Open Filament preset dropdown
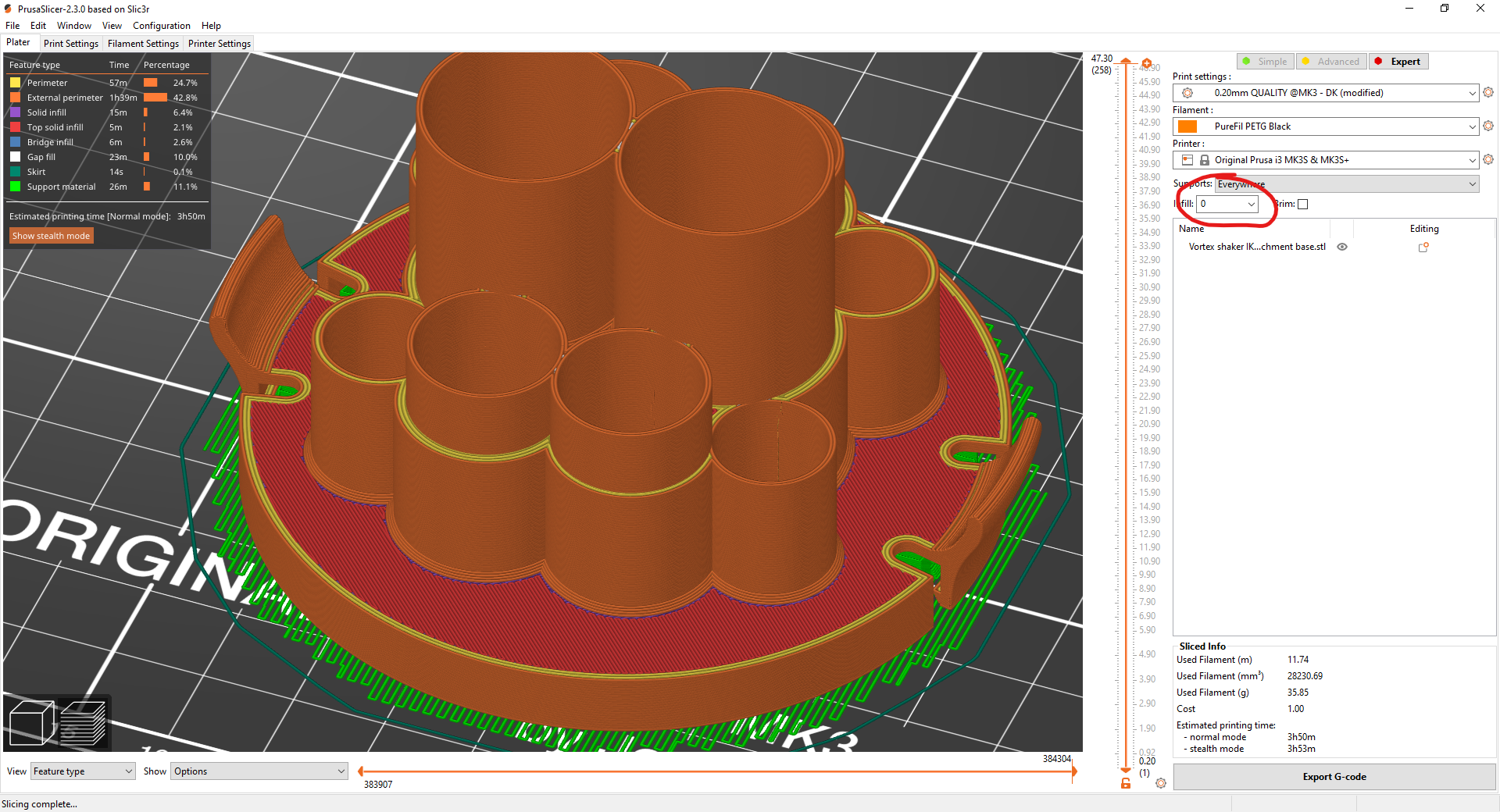Screen dimensions: 1500x812 [1326, 126]
